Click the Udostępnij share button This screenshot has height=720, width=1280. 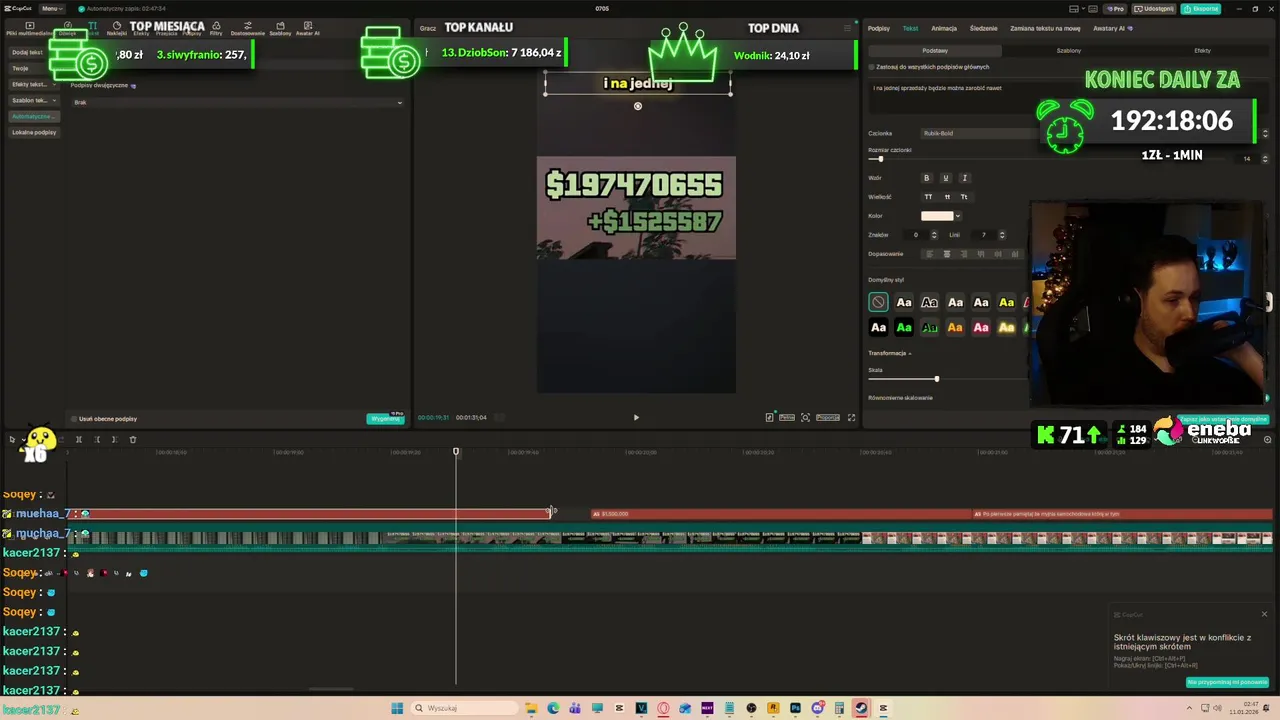coord(1154,8)
